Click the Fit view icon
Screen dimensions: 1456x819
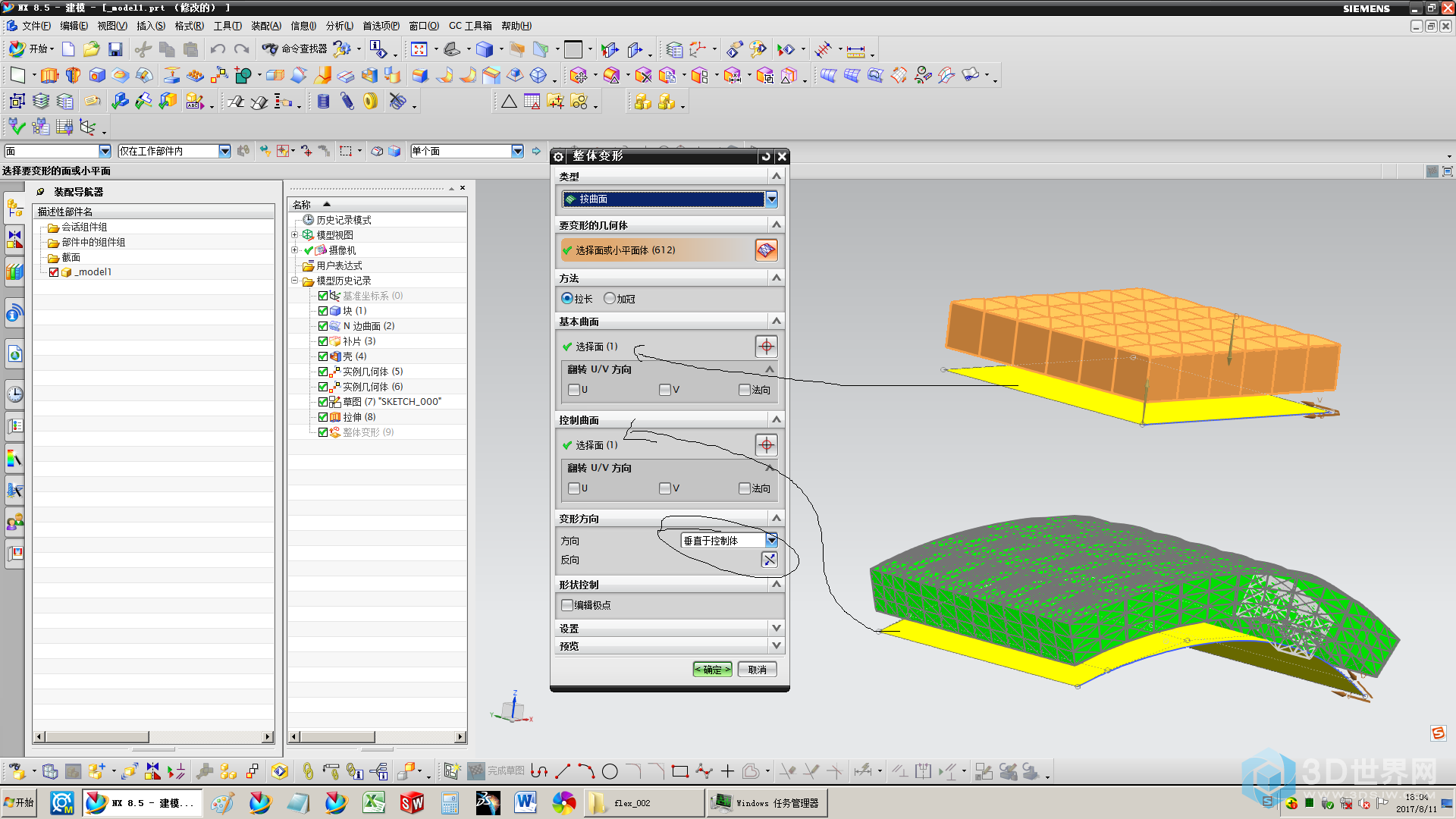[x=419, y=49]
